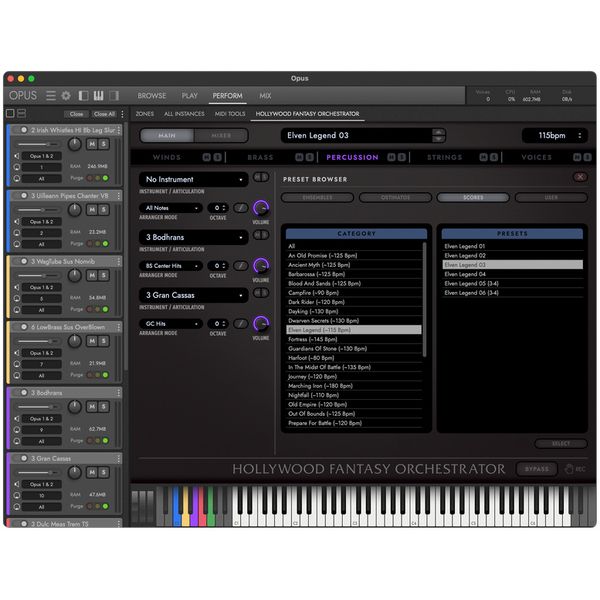This screenshot has height=600, width=600.
Task: Solo the WagTuba Sus Nonvib instrument
Action: click(103, 275)
